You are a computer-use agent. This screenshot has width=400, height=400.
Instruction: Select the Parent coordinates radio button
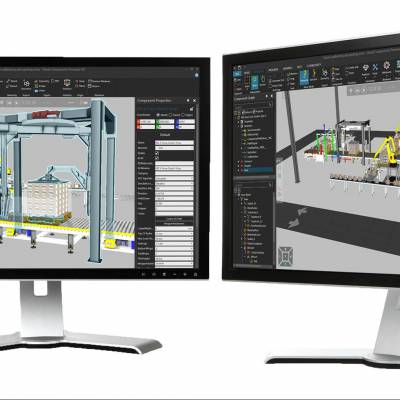pyautogui.click(x=170, y=115)
